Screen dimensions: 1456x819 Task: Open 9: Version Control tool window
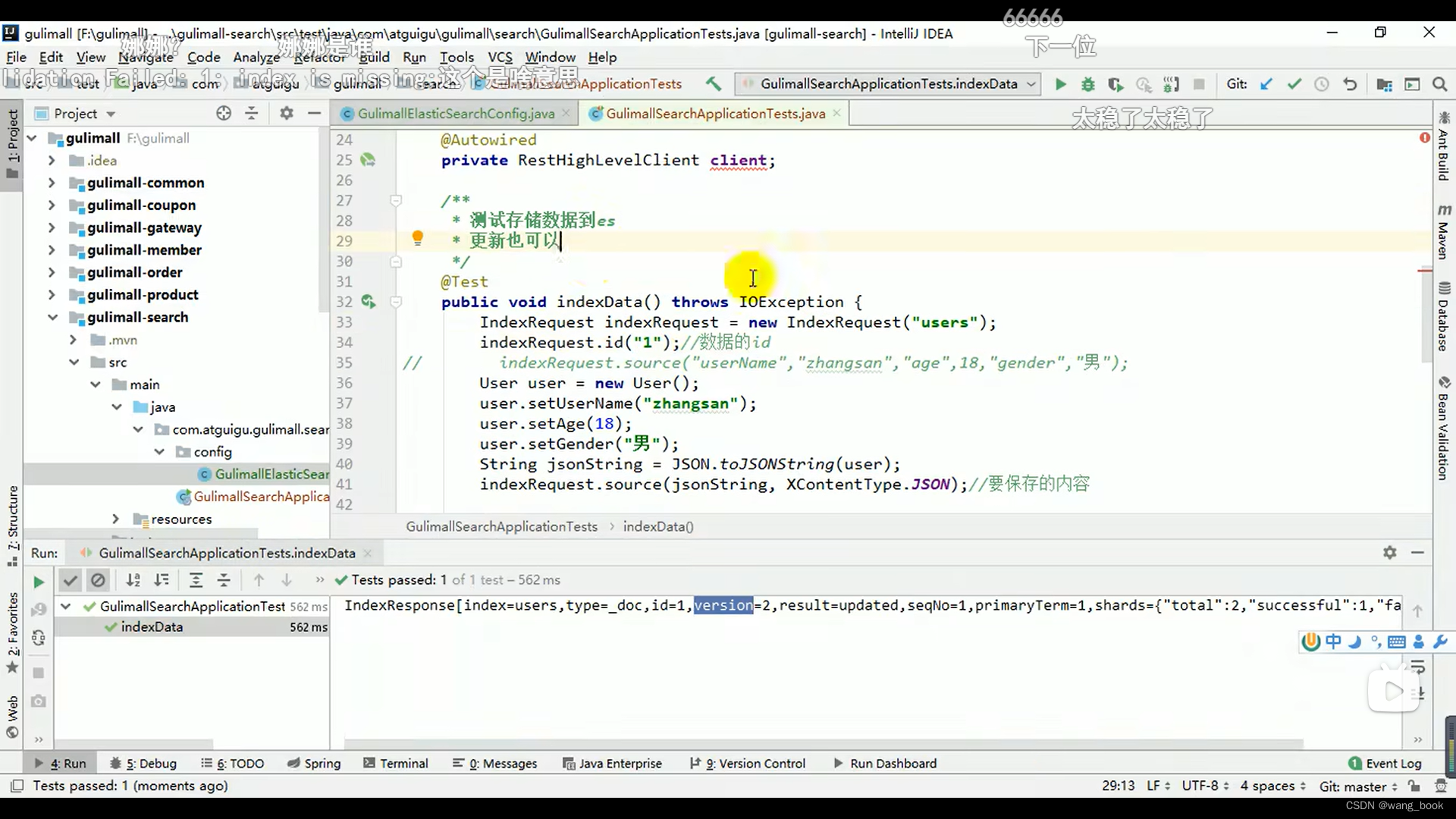[748, 763]
